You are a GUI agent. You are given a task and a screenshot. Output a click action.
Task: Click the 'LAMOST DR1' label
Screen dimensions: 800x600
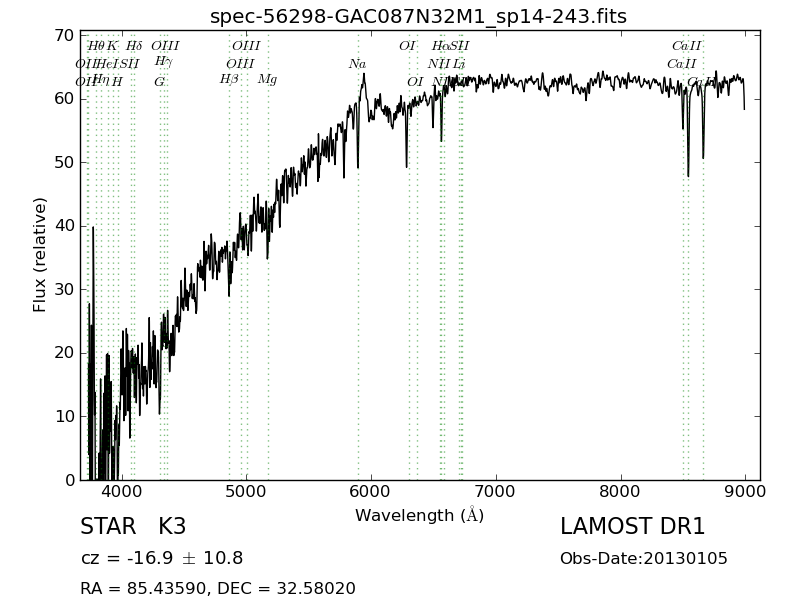pyautogui.click(x=633, y=527)
